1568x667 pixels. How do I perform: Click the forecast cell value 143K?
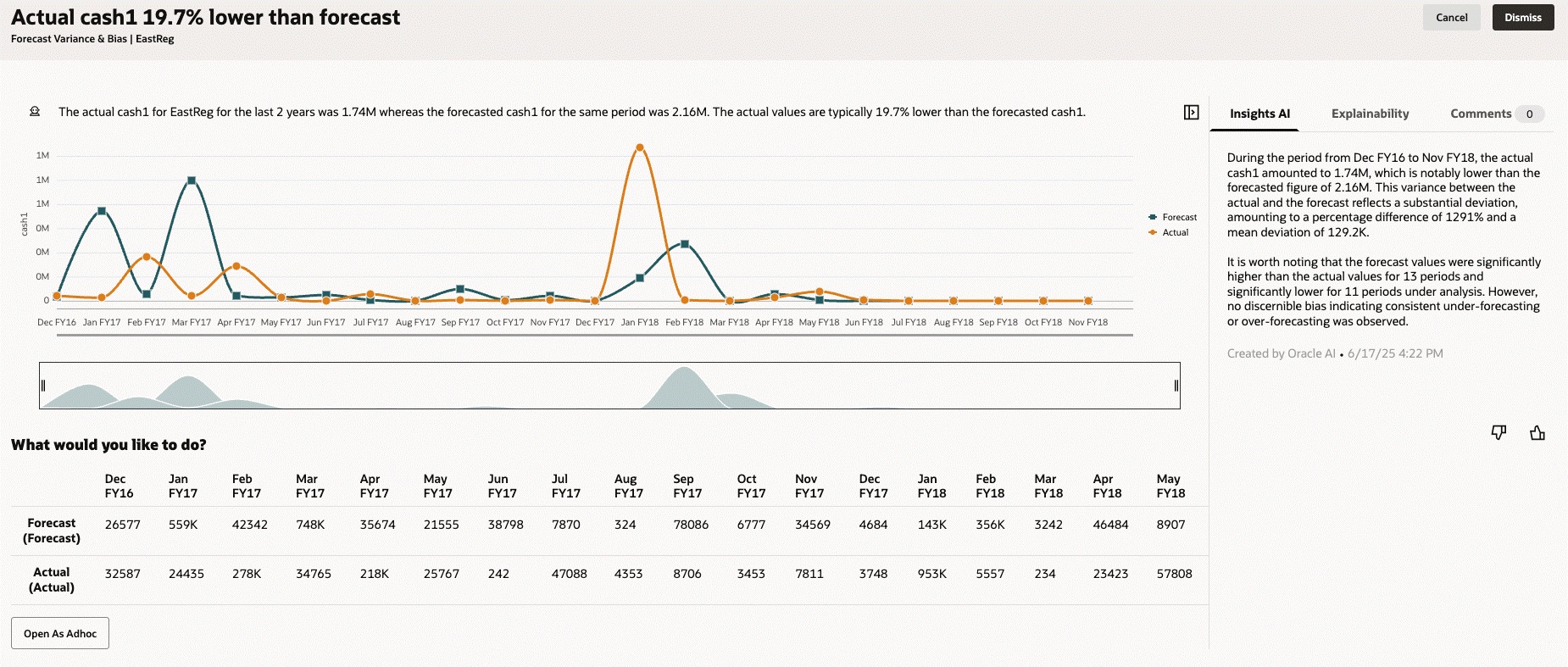click(931, 525)
